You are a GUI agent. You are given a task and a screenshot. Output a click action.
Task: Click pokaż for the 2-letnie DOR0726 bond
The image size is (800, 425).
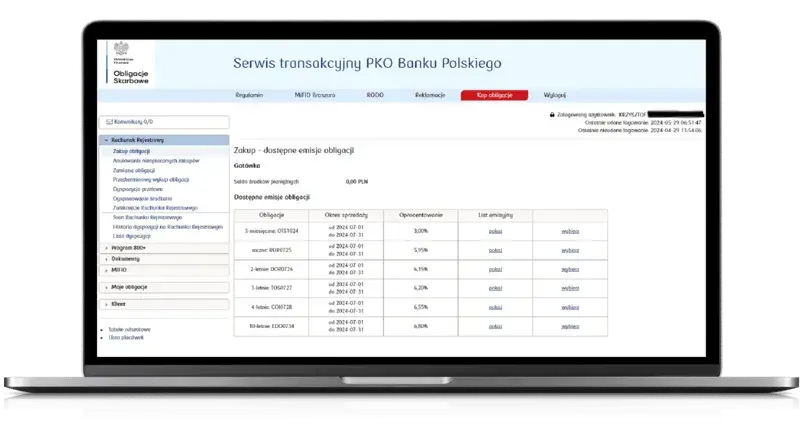(x=495, y=269)
